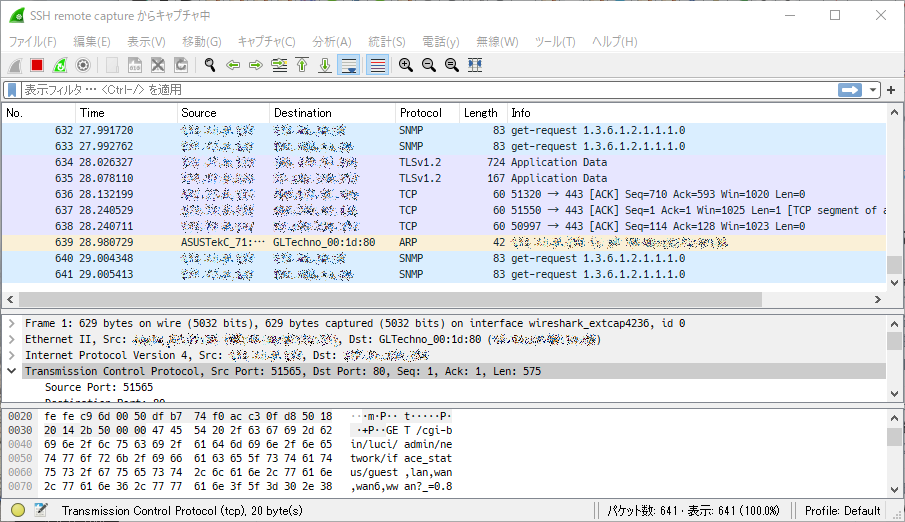The image size is (905, 522).
Task: Open the ヘルプ(H) menu
Action: [x=614, y=42]
